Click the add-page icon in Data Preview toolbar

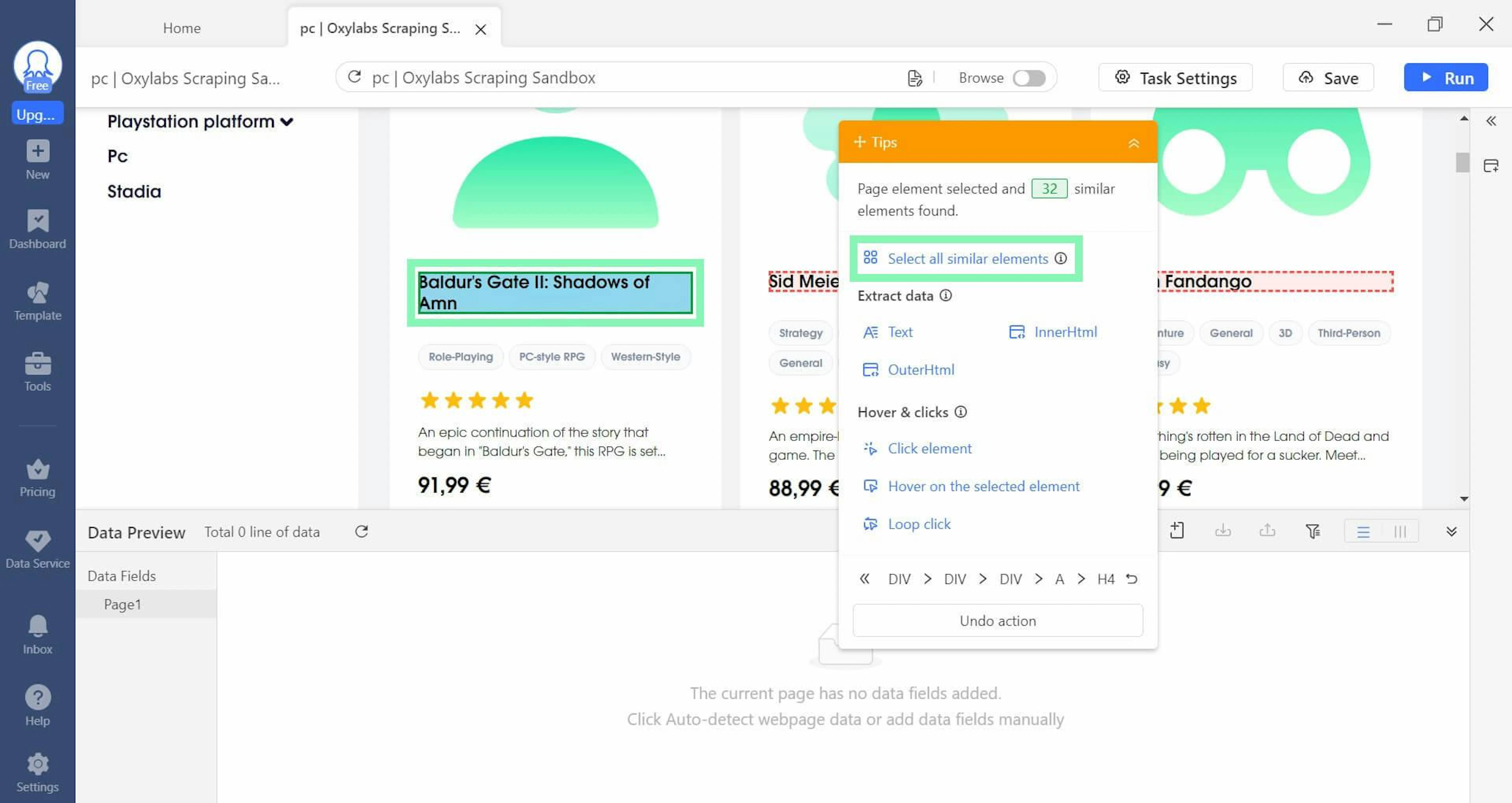[x=1177, y=531]
